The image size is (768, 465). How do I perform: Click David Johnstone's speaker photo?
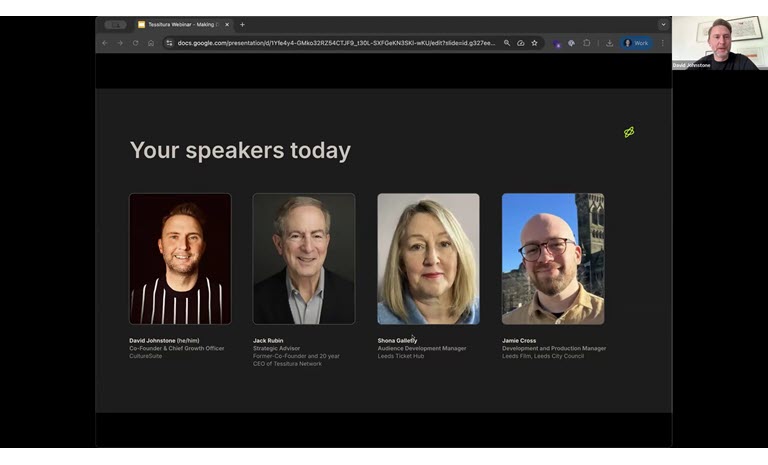(x=180, y=258)
